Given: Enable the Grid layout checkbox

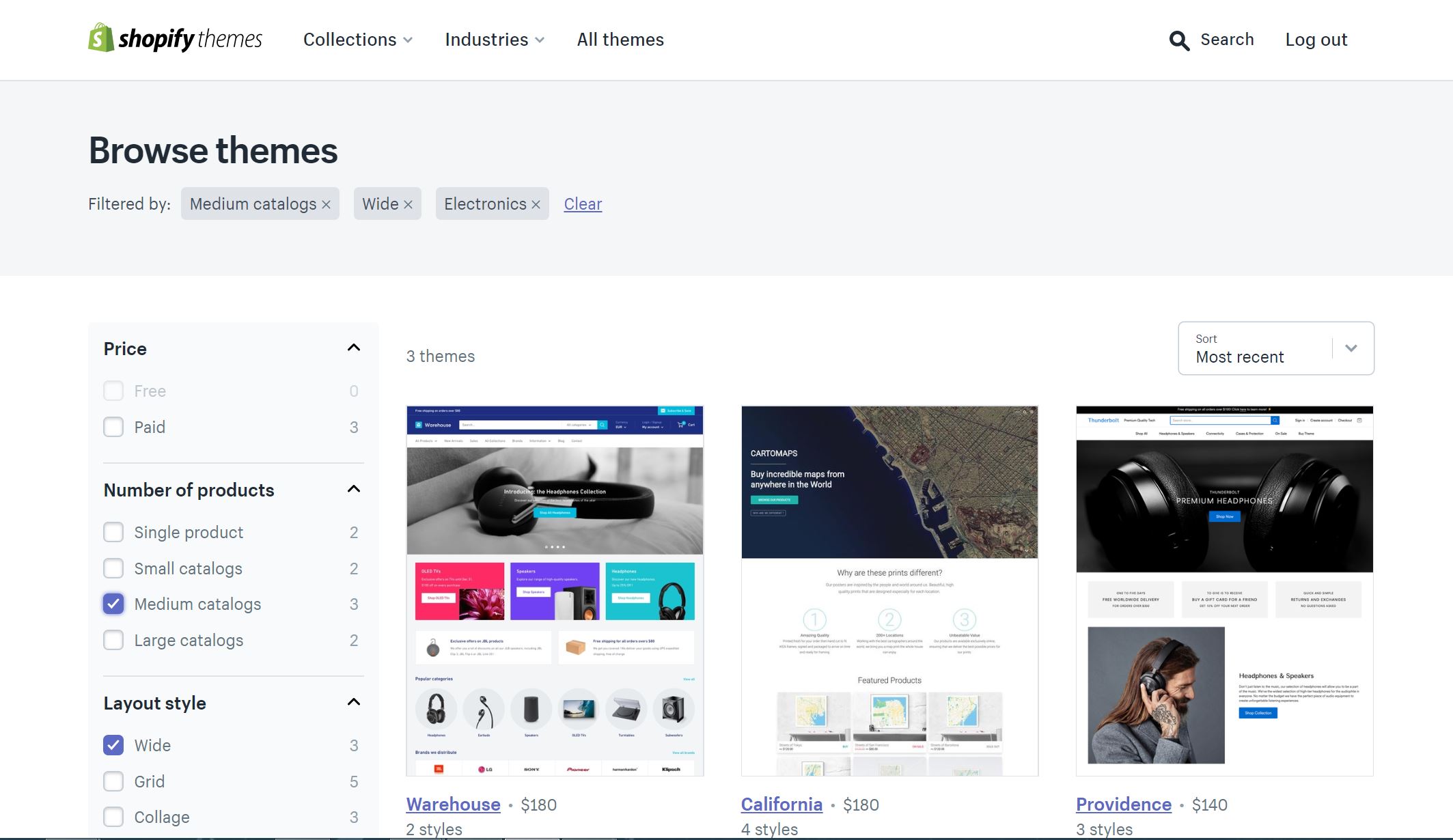Looking at the screenshot, I should (113, 781).
